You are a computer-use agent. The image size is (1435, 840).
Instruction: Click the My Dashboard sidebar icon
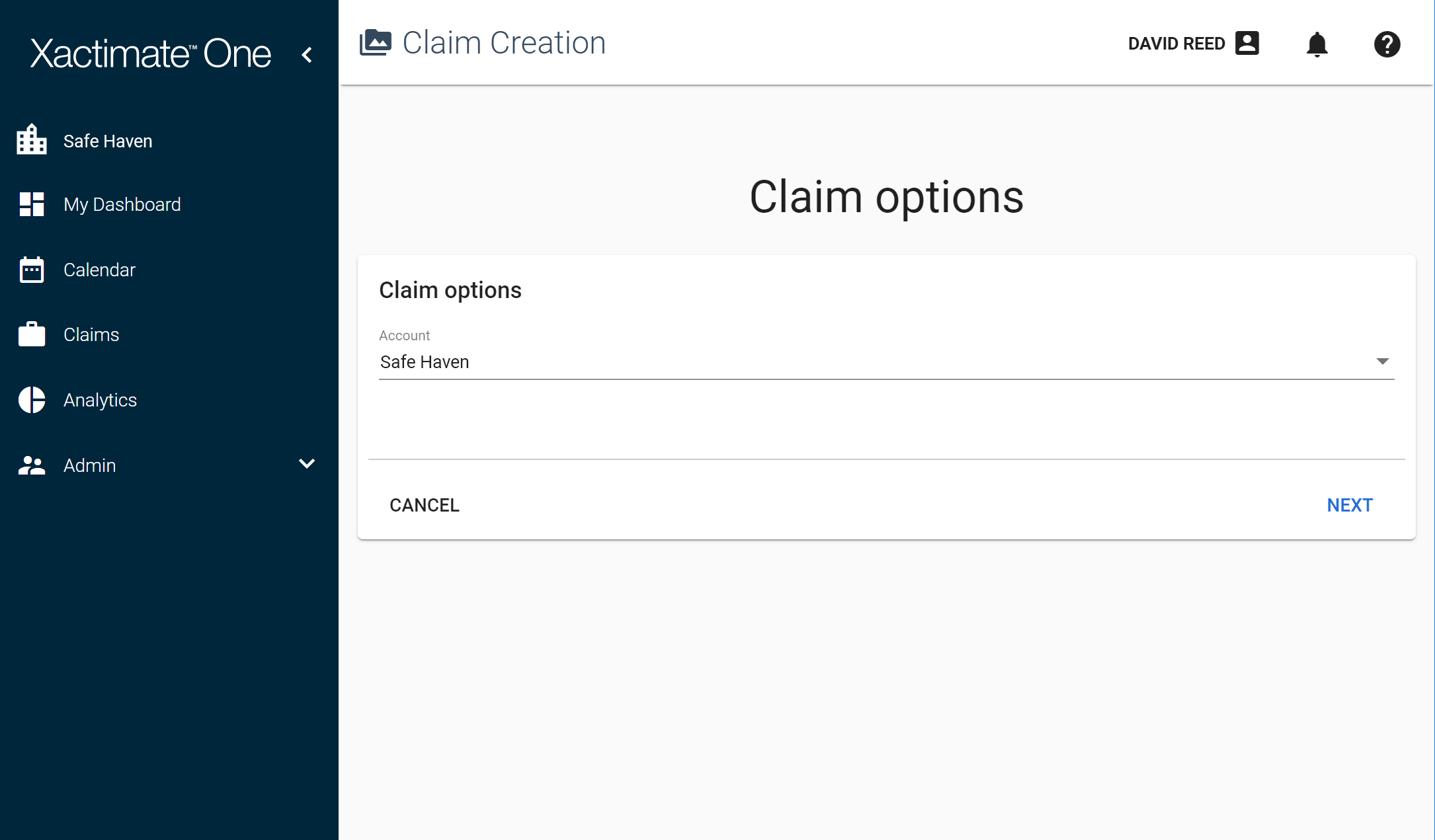tap(32, 205)
